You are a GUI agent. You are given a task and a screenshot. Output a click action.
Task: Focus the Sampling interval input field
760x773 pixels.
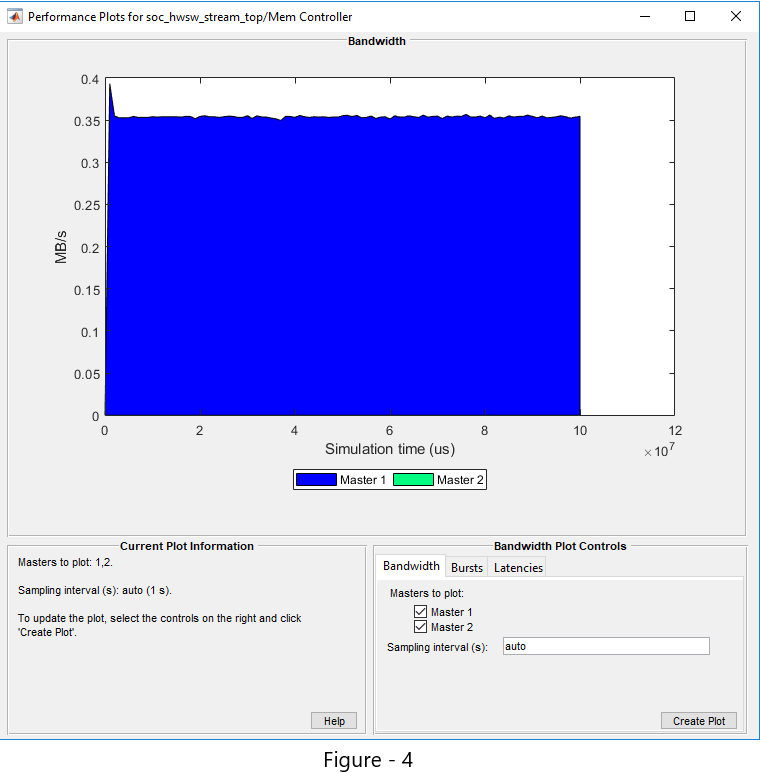606,646
